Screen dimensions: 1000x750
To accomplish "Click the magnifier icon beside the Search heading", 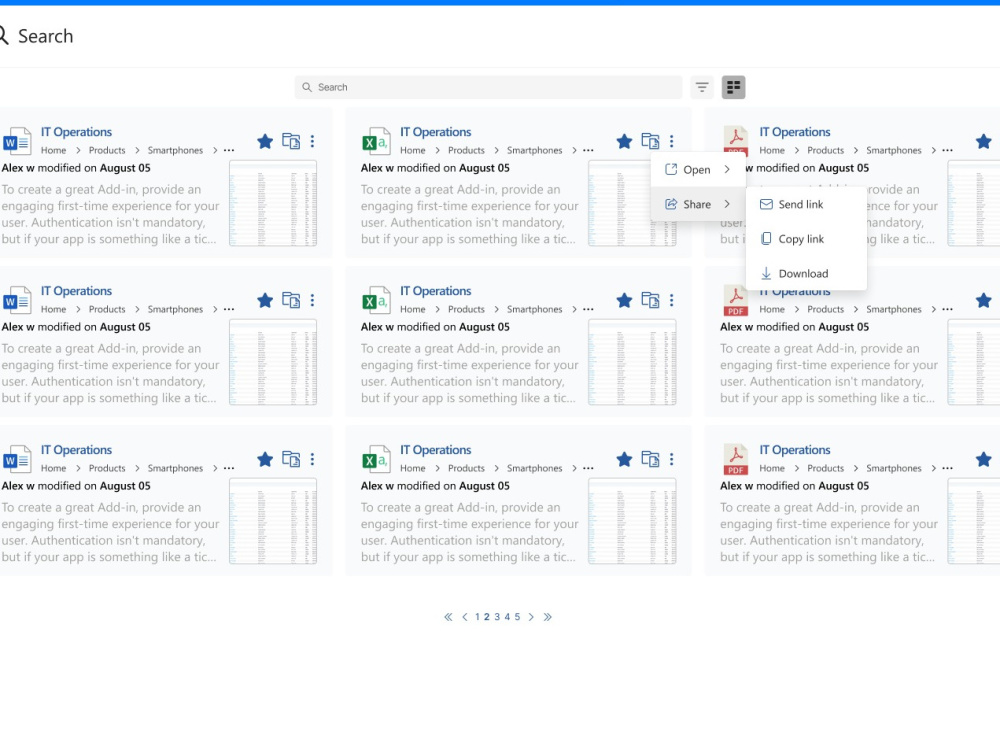I will click(x=3, y=36).
